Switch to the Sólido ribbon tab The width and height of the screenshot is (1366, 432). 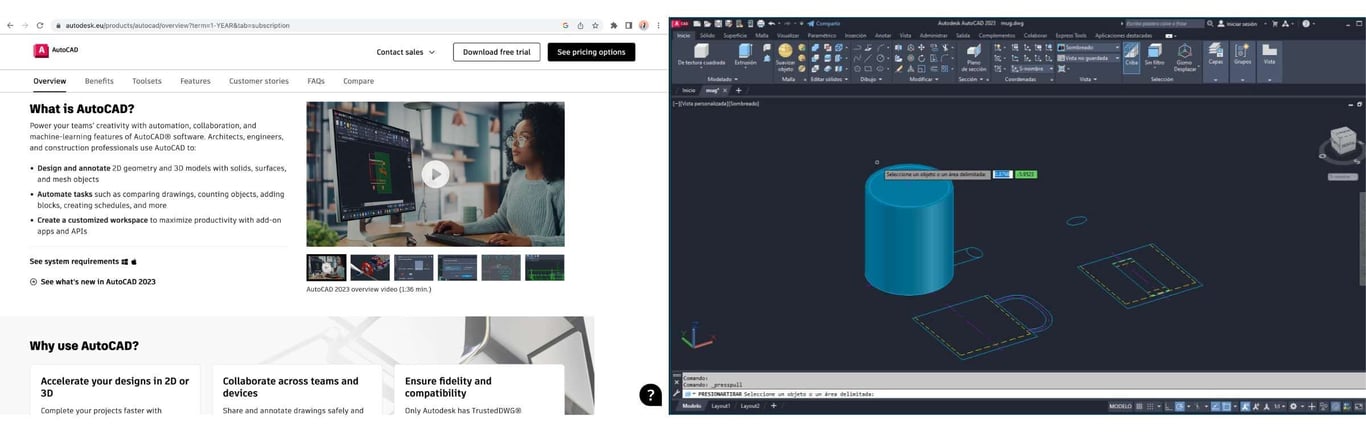tap(707, 35)
